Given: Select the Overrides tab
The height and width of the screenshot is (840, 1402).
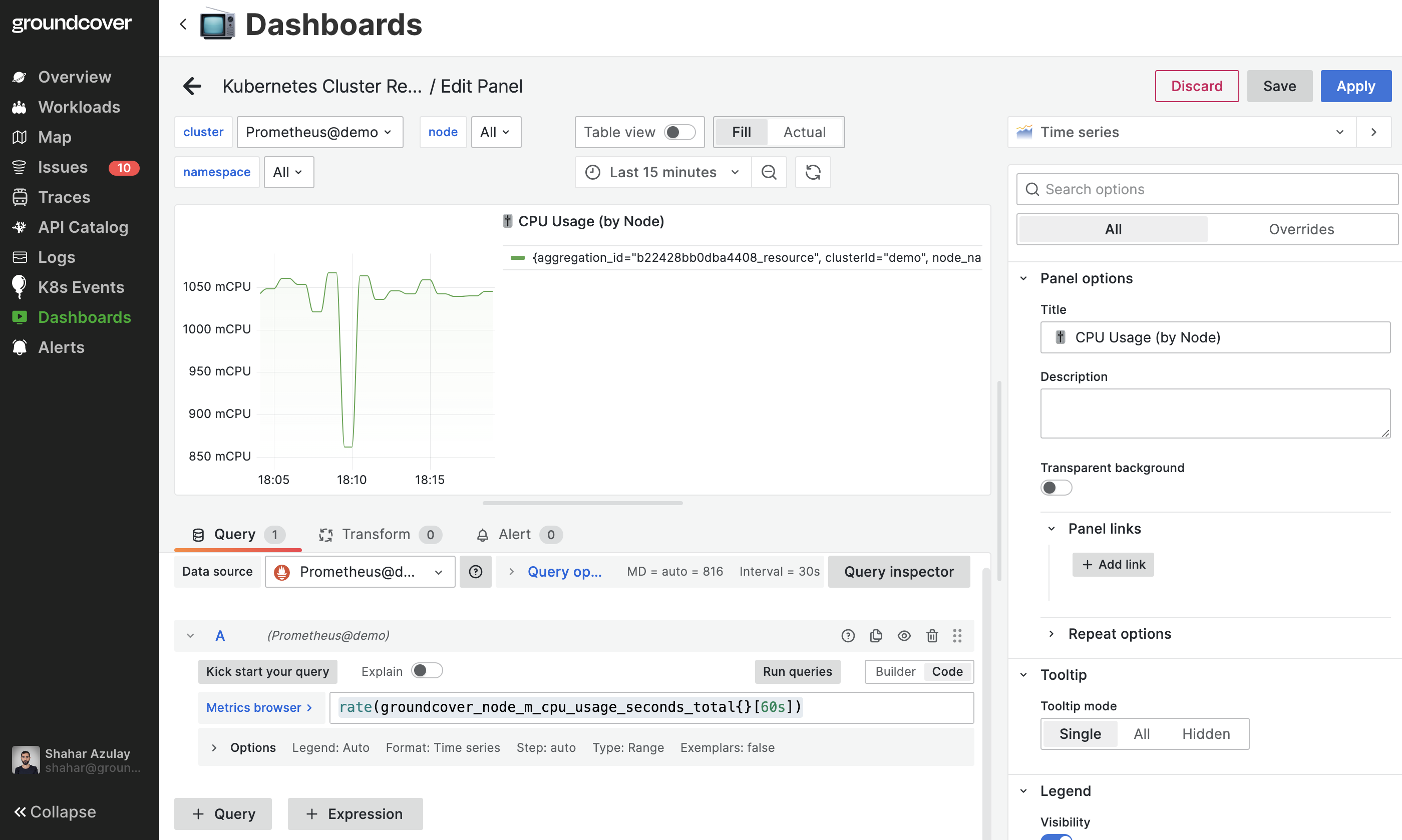Looking at the screenshot, I should coord(1301,229).
